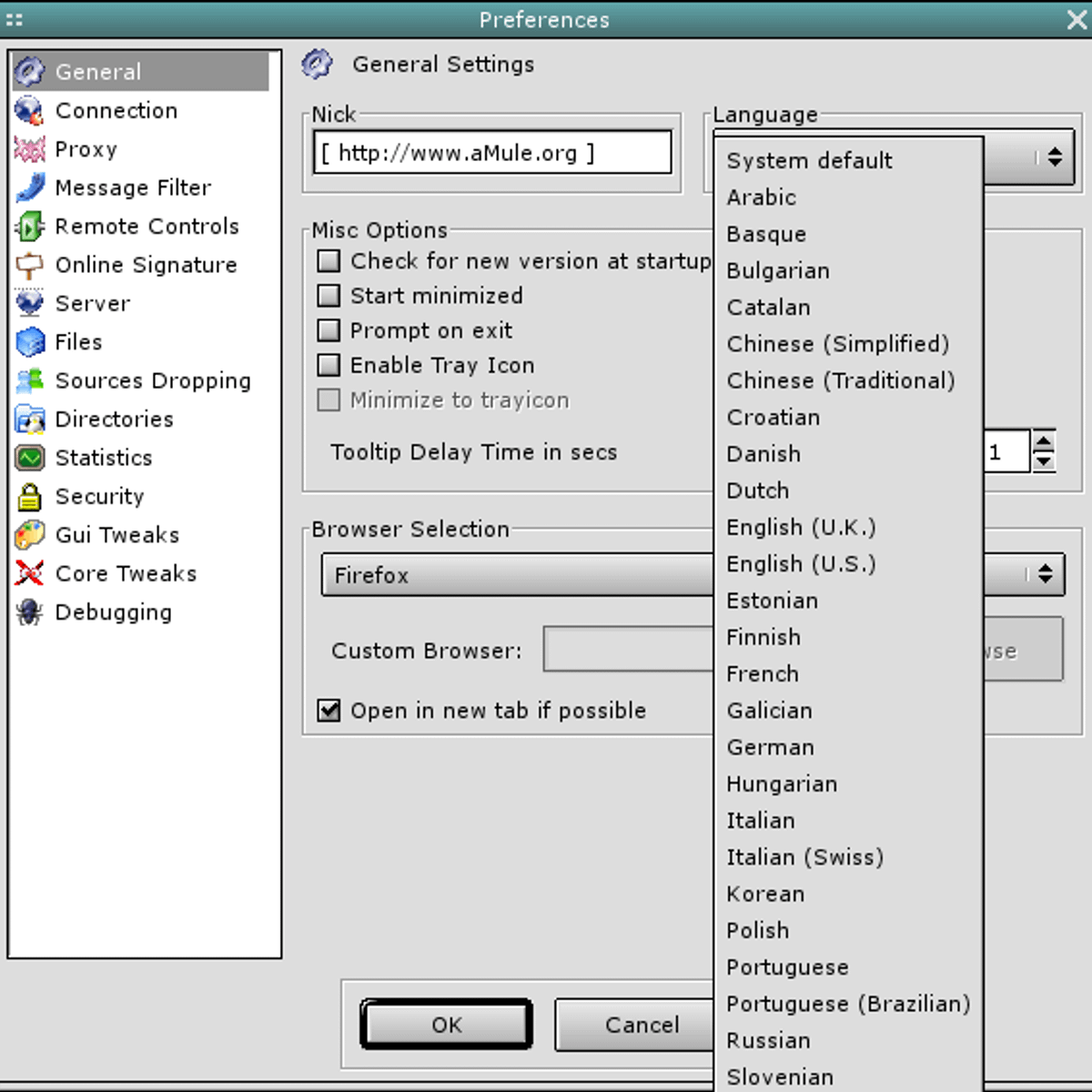Select Bulgarian in the language list
This screenshot has width=1092, height=1092.
click(848, 271)
